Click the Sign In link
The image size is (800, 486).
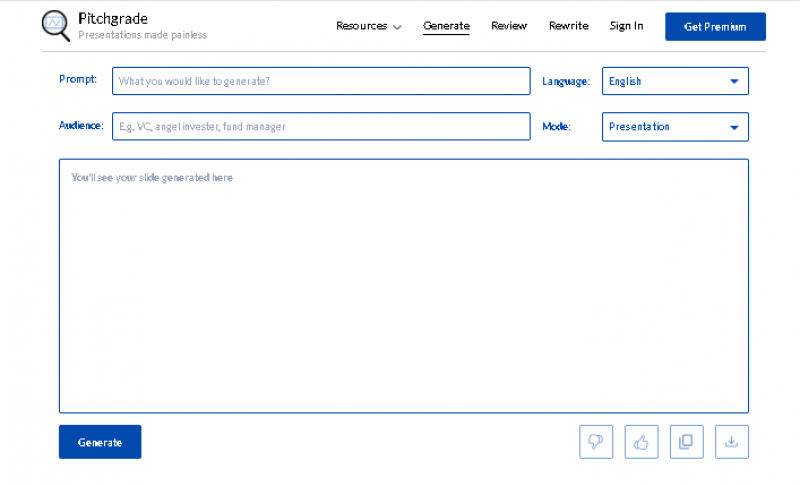pyautogui.click(x=626, y=26)
